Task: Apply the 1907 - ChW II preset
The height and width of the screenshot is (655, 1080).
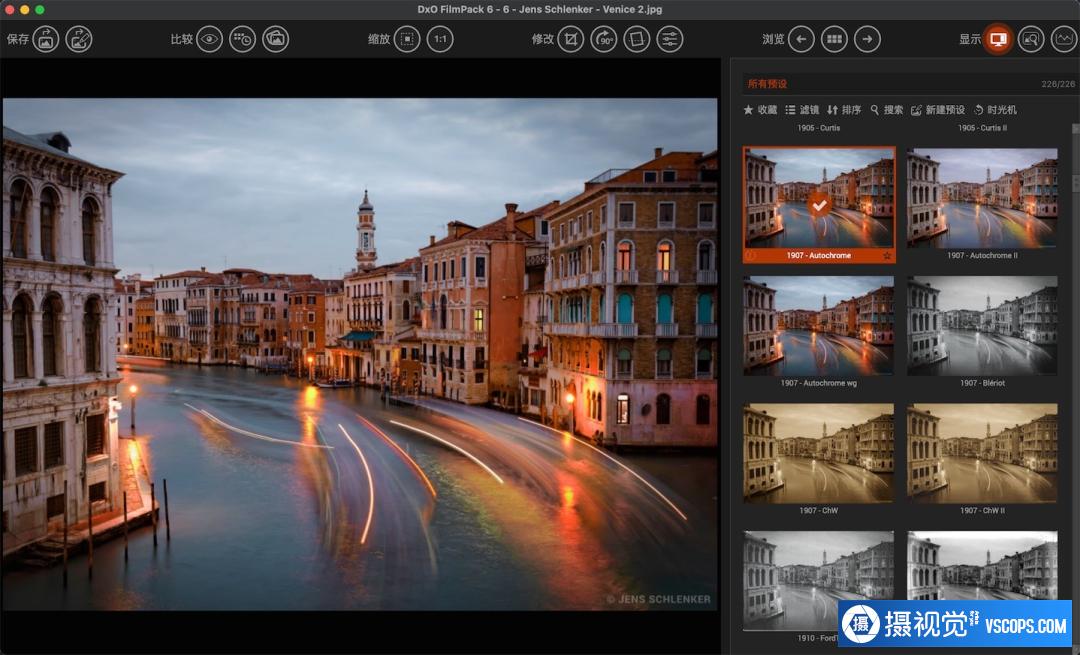Action: pyautogui.click(x=982, y=453)
